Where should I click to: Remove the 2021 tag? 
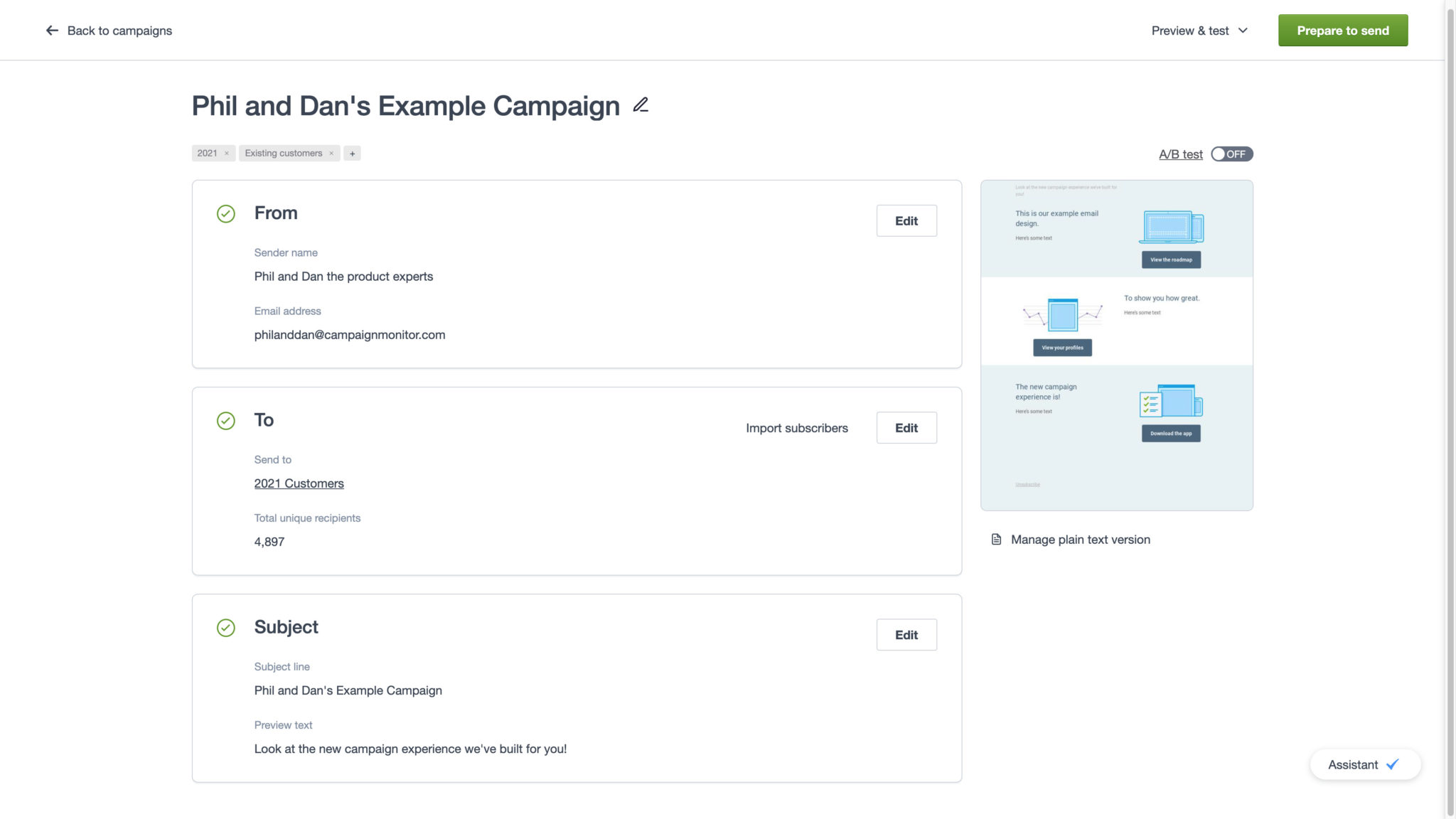[x=225, y=153]
